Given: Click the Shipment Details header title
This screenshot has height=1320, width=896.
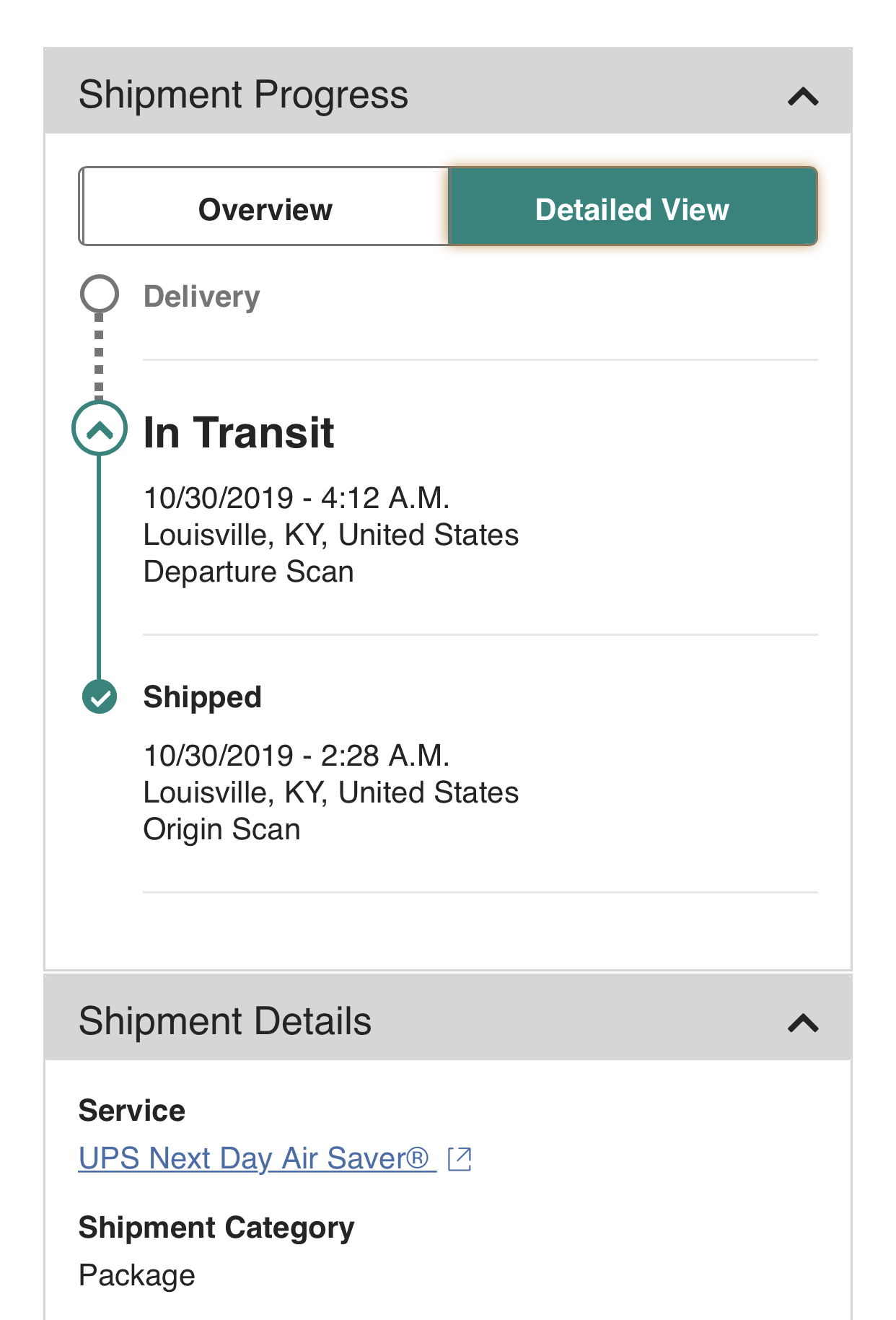Looking at the screenshot, I should point(224,1021).
